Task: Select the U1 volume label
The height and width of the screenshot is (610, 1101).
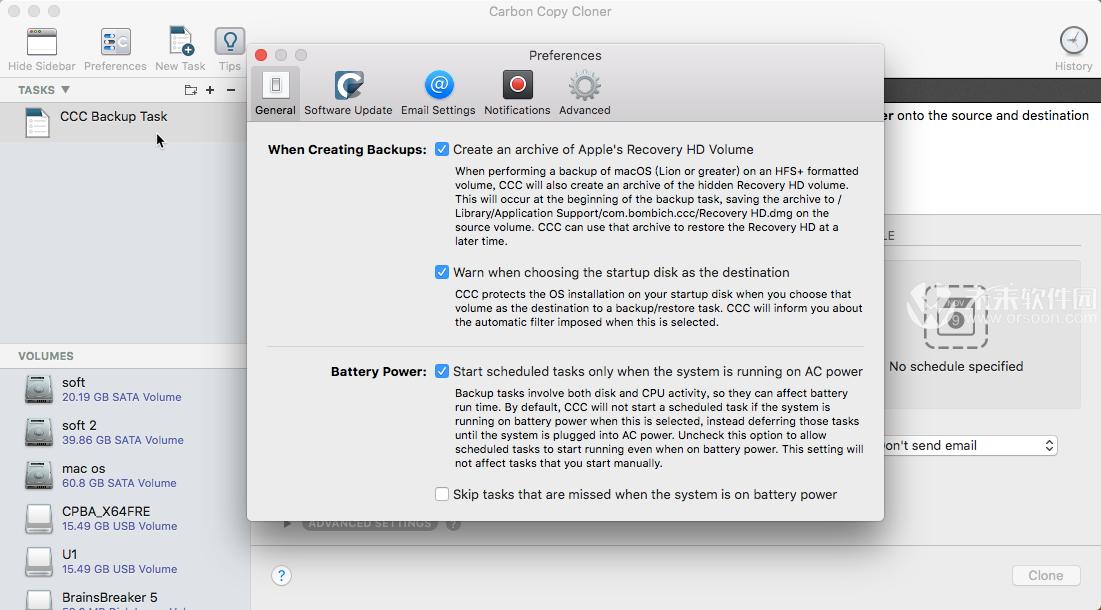Action: (x=70, y=555)
